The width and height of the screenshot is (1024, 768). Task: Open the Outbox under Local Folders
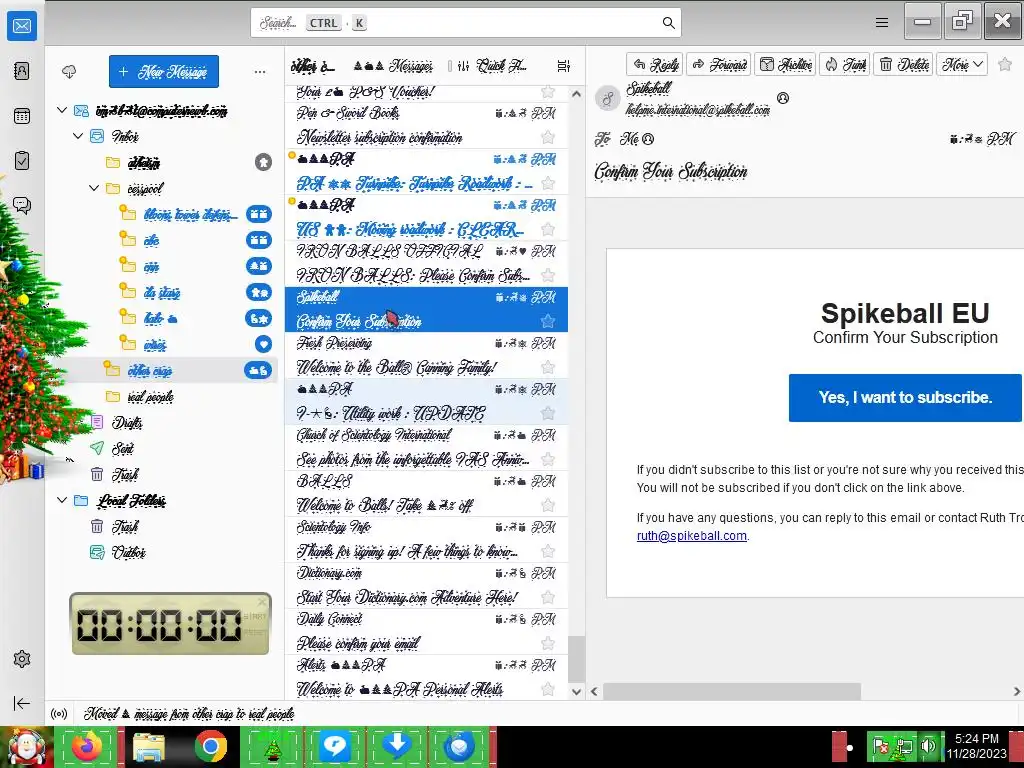click(x=162, y=552)
